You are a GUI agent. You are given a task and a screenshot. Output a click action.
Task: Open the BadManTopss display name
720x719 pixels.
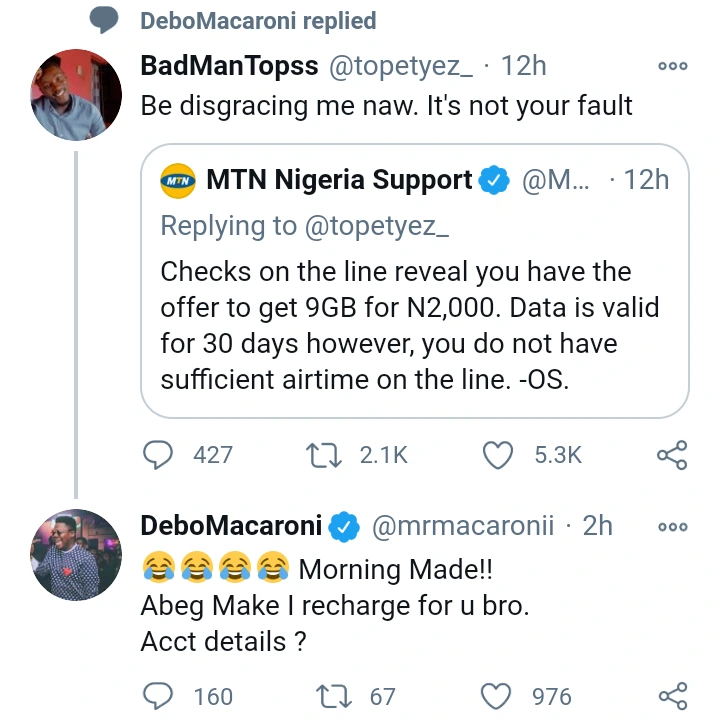tap(230, 66)
